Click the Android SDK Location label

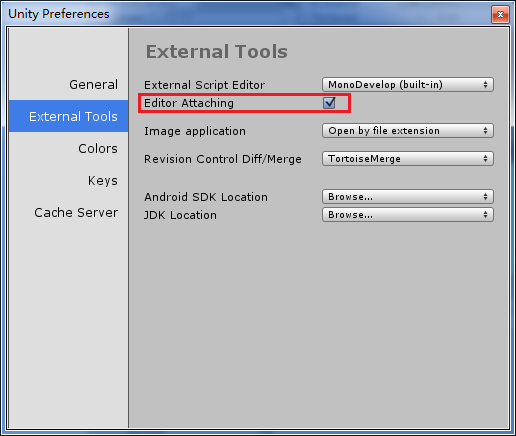[206, 197]
